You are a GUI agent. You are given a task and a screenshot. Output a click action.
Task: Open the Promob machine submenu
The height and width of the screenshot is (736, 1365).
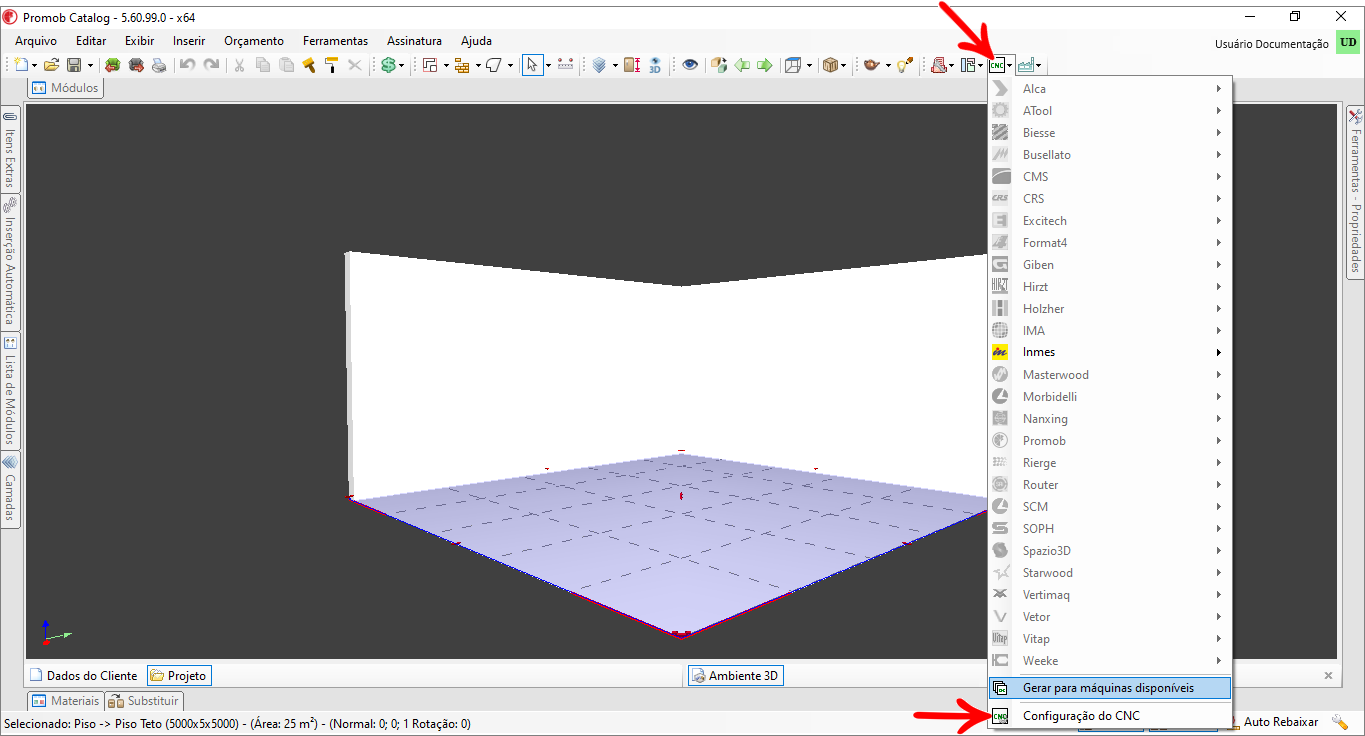(x=1109, y=440)
